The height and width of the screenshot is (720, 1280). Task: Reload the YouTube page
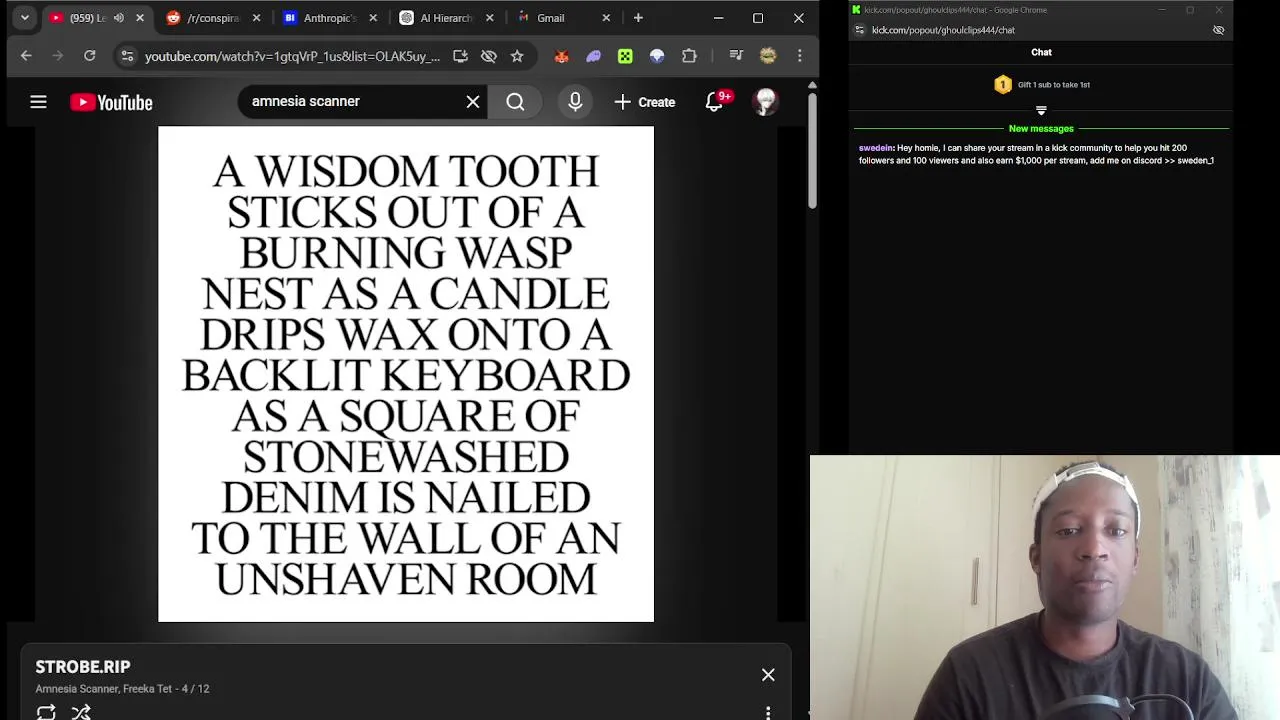click(89, 56)
